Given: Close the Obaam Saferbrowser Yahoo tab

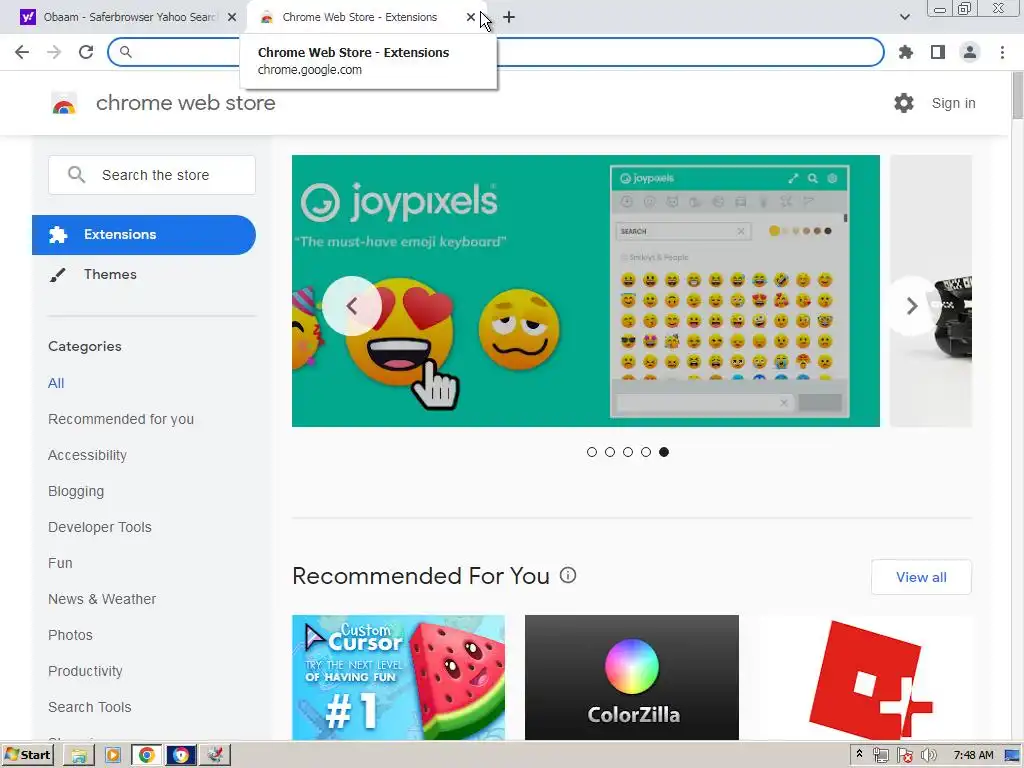Looking at the screenshot, I should coord(232,18).
